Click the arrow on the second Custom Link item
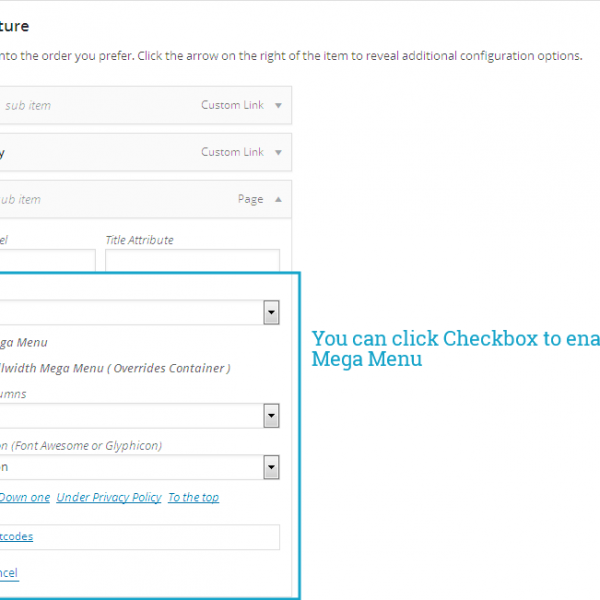The width and height of the screenshot is (600, 600). click(278, 152)
